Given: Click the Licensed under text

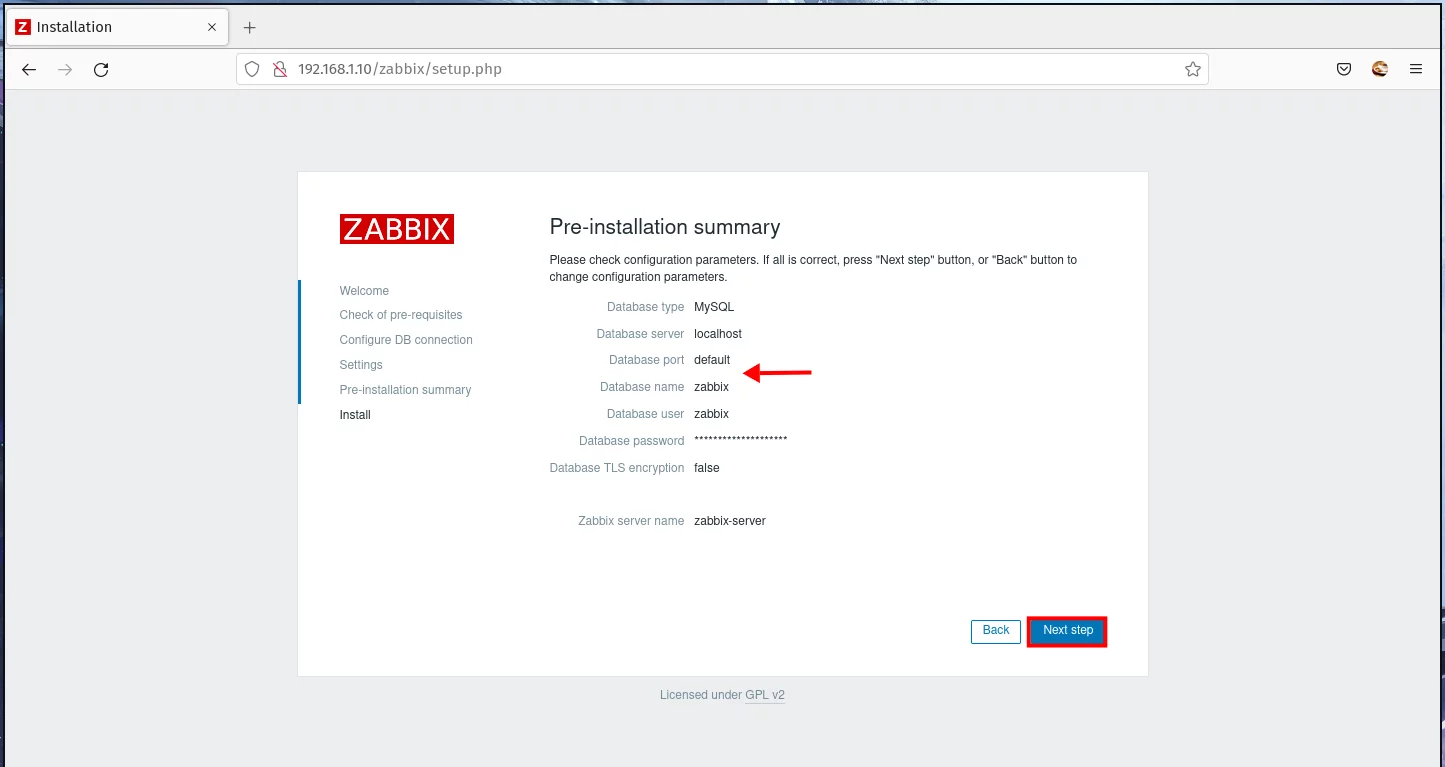Looking at the screenshot, I should click(700, 695).
